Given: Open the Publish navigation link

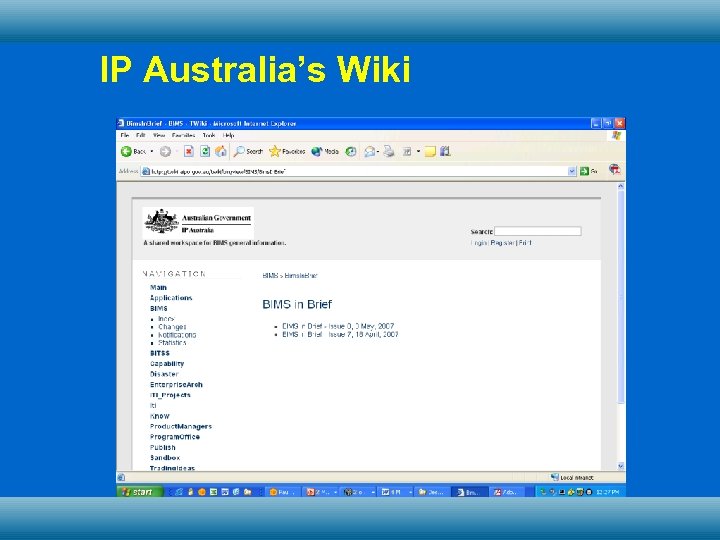Looking at the screenshot, I should click(163, 447).
